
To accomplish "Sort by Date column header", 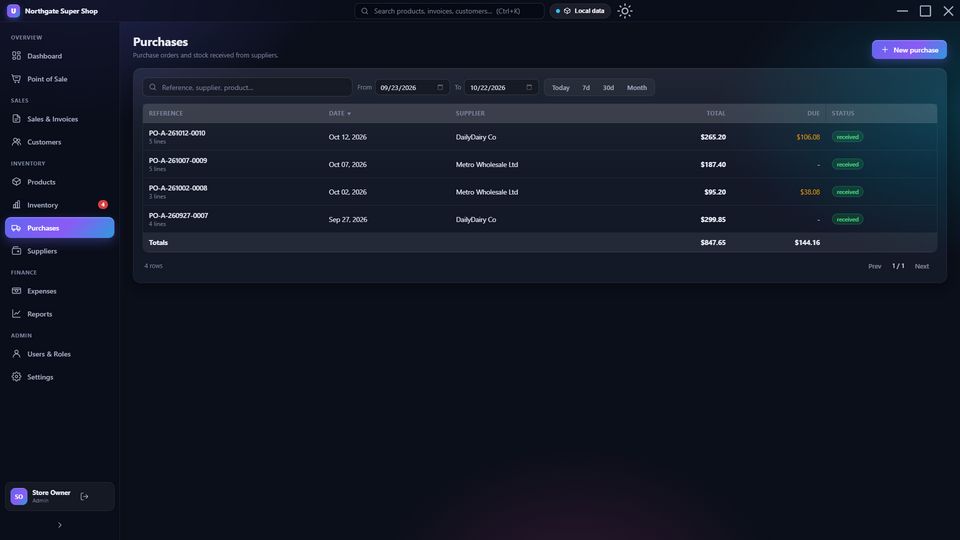I will pyautogui.click(x=340, y=113).
